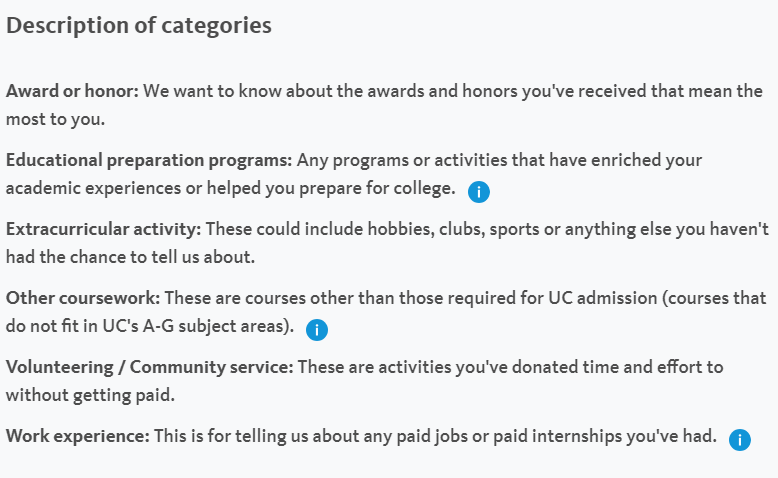Click 'without getting paid' text
The image size is (778, 478).
click(90, 395)
